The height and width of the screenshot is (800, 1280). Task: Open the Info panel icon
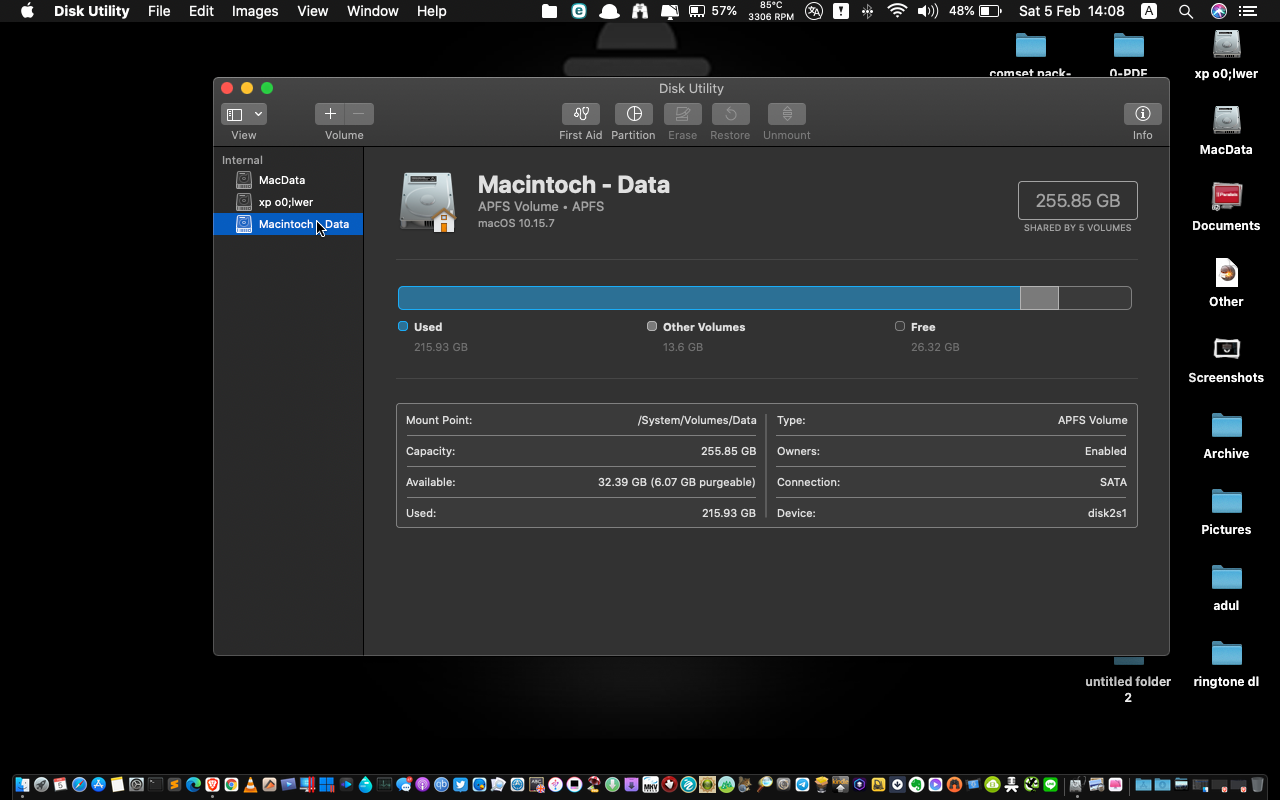point(1143,114)
